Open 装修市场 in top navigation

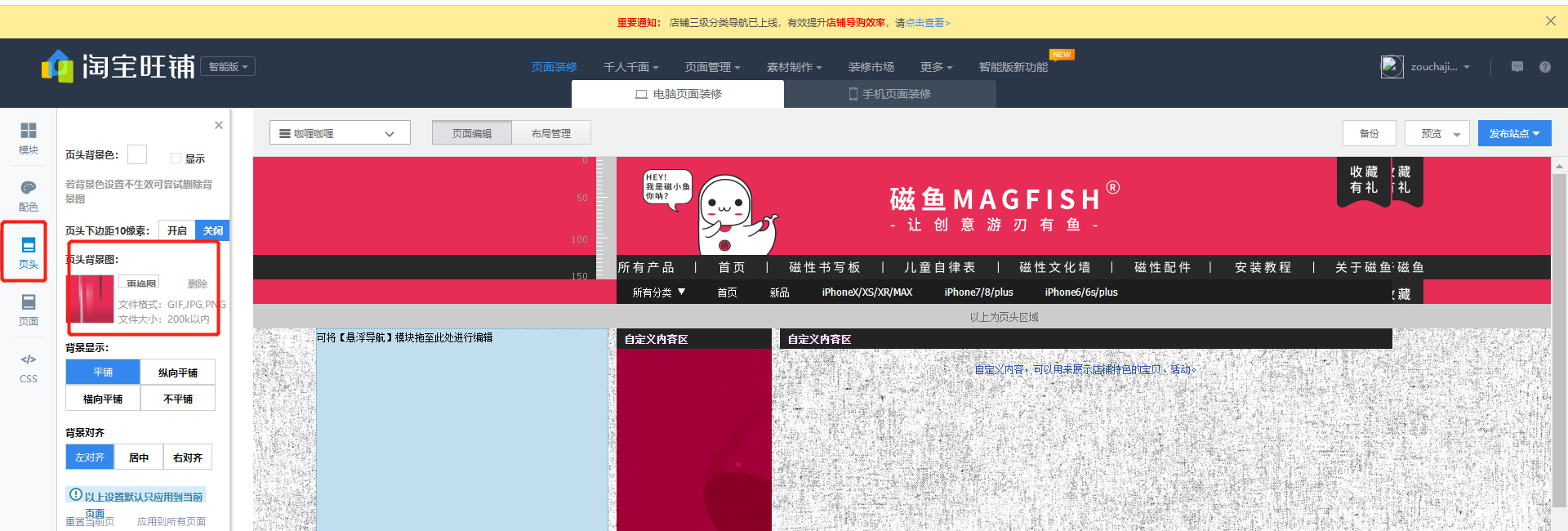871,67
